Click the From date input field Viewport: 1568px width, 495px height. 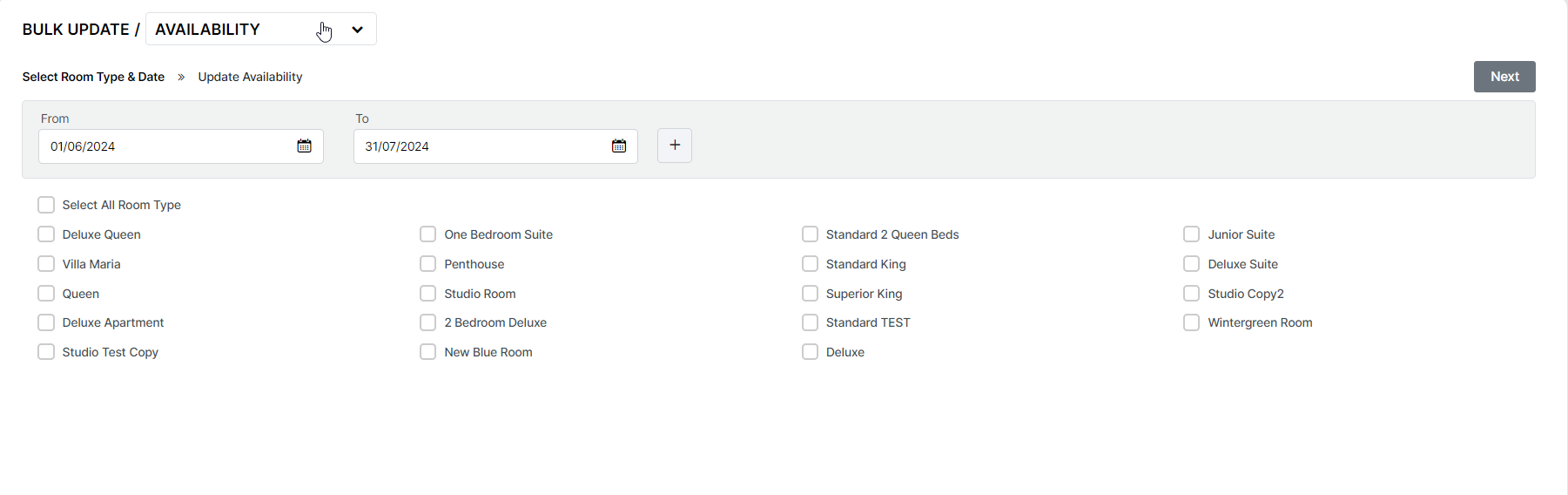click(x=165, y=146)
